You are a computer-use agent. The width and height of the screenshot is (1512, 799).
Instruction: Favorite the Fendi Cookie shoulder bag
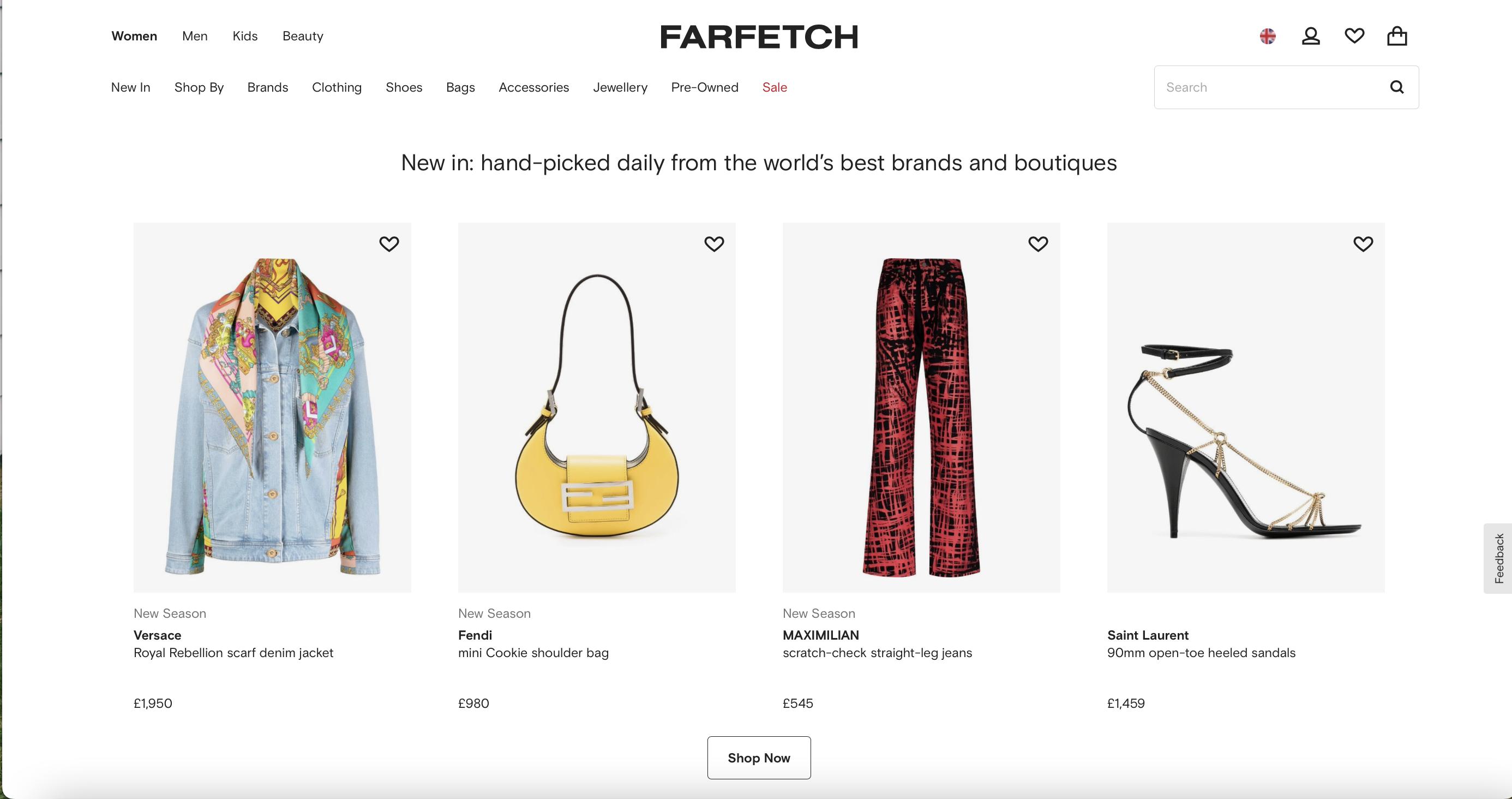pos(714,244)
